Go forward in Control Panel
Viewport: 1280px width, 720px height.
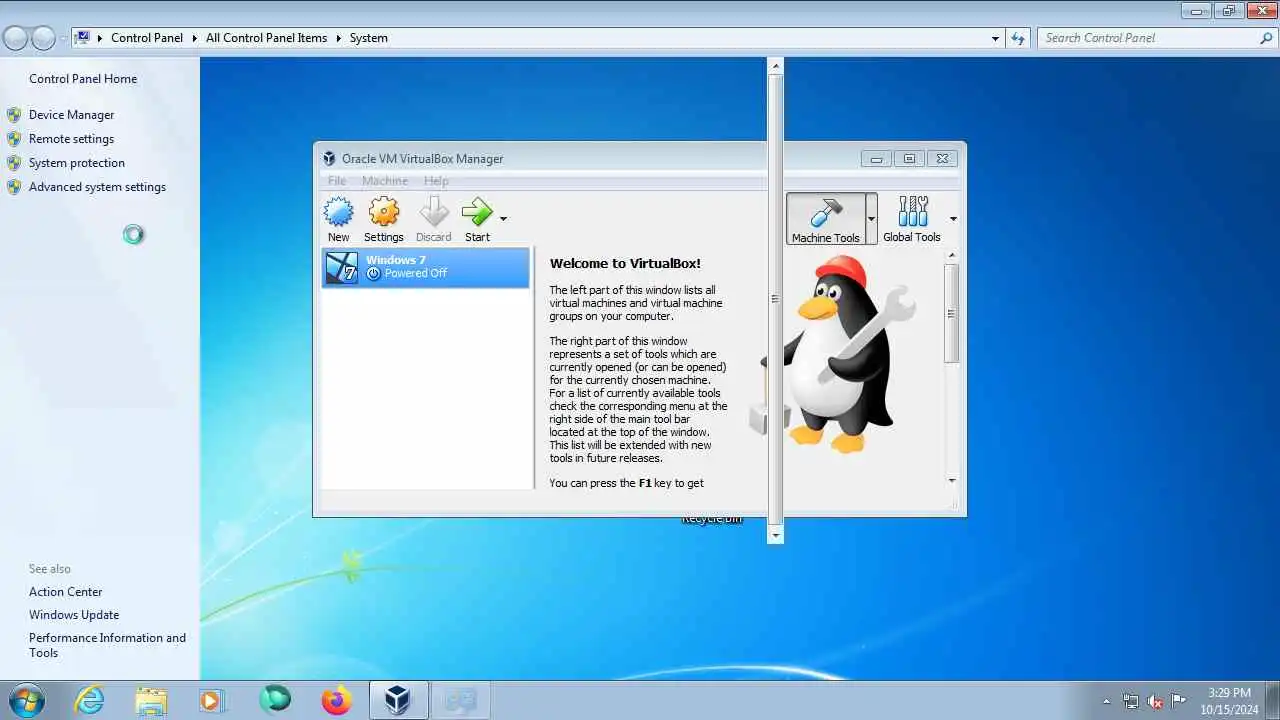click(x=43, y=38)
